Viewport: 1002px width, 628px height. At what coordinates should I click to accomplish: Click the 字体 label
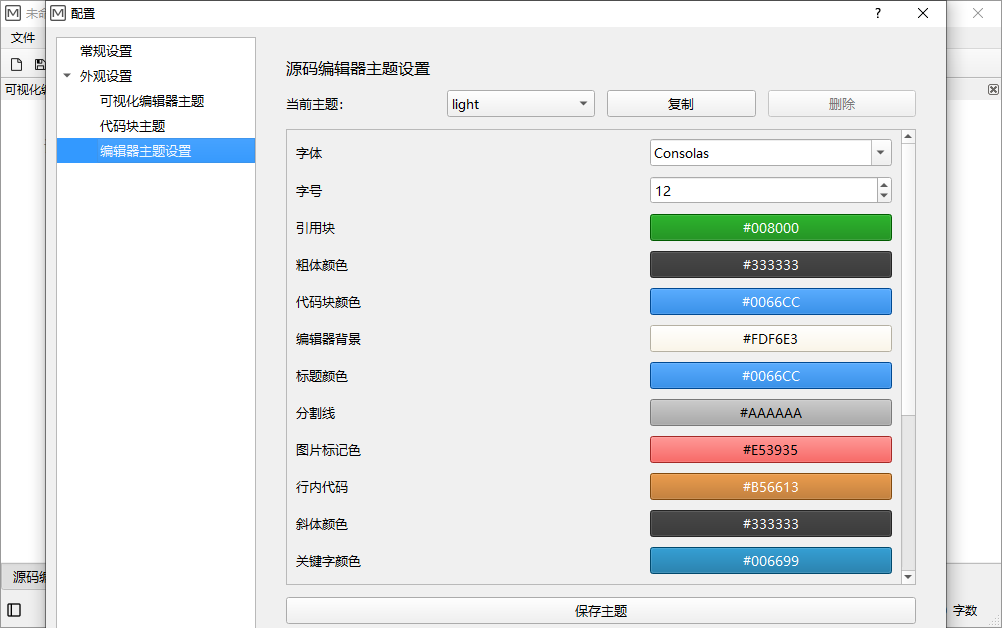pos(309,153)
